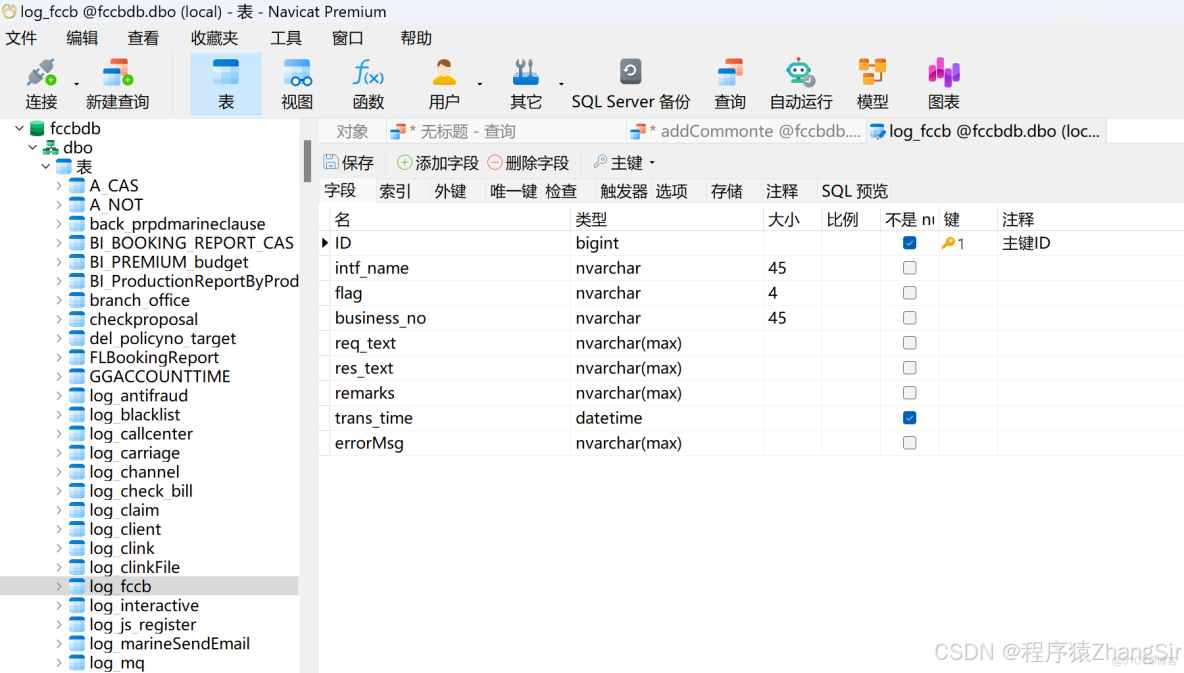This screenshot has height=673, width=1184.
Task: Create a 新建查询 (New Query)
Action: click(x=115, y=82)
